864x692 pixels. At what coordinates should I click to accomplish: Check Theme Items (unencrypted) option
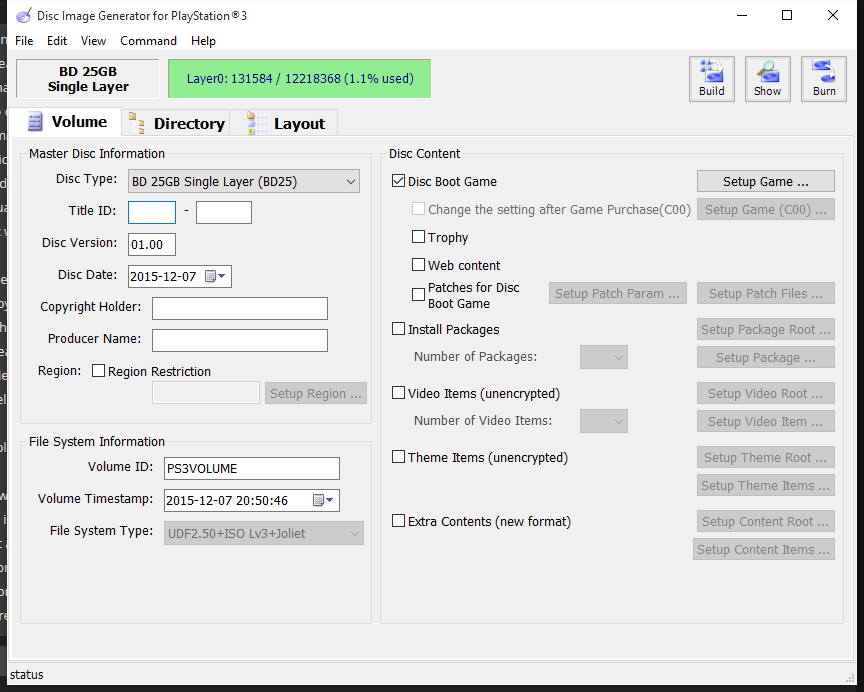[398, 457]
